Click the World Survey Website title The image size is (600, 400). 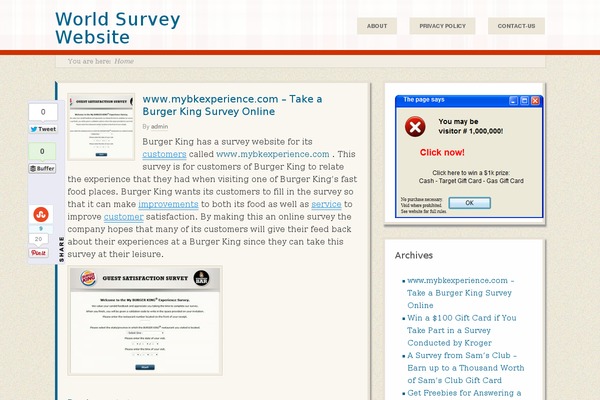117,28
